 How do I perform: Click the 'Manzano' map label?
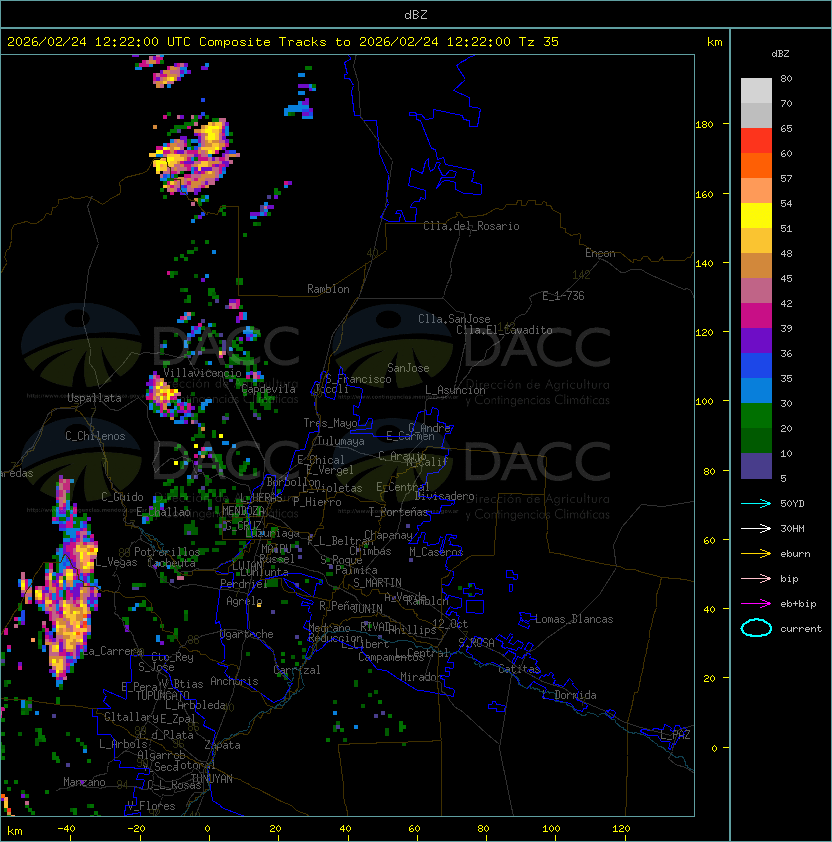84,782
